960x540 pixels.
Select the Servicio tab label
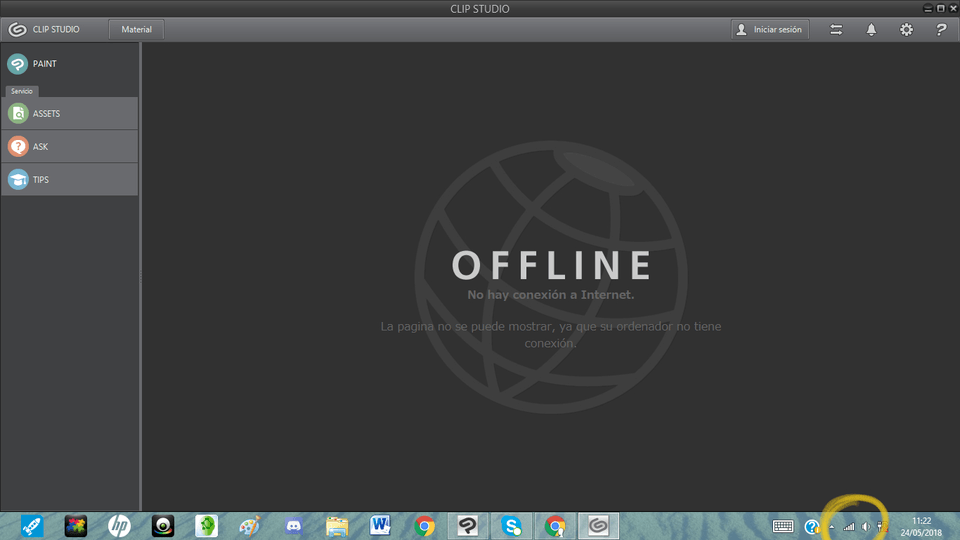tap(21, 91)
